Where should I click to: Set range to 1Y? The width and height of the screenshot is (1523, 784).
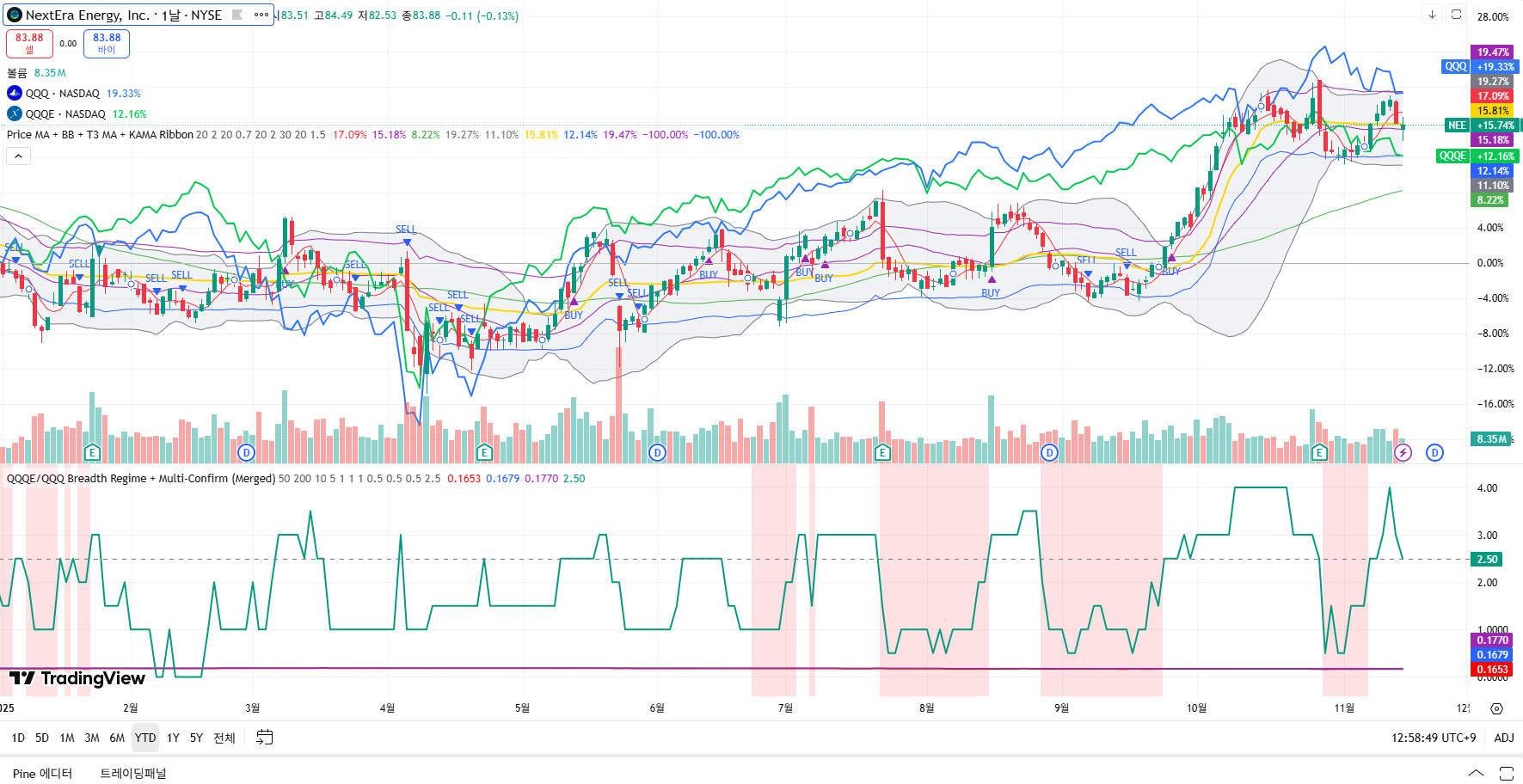(x=173, y=738)
